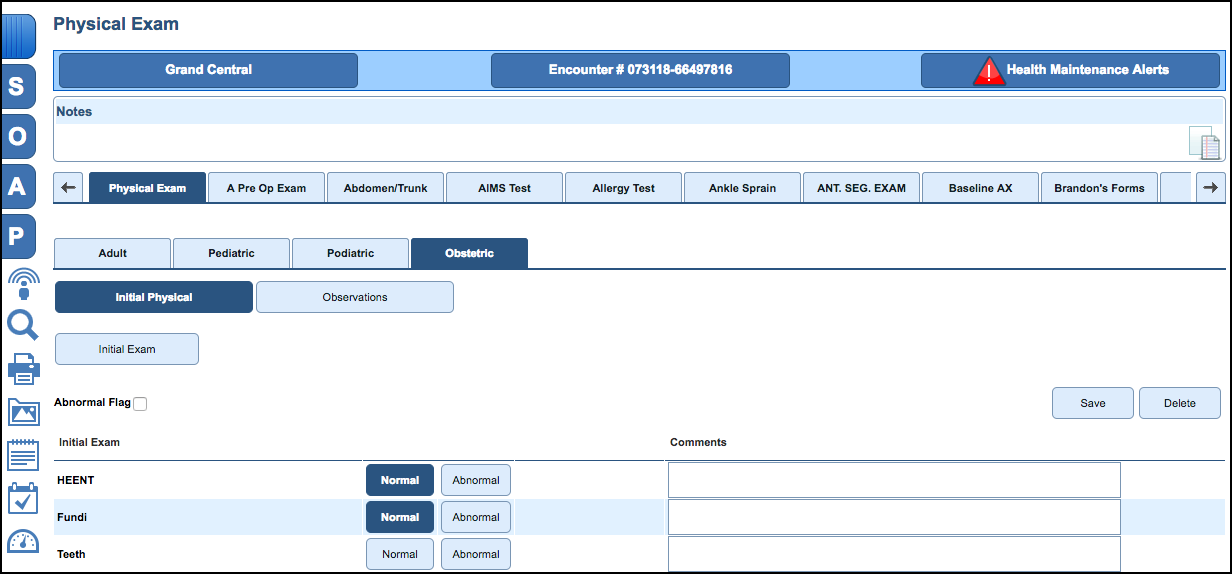1232x574 pixels.
Task: Set Teeth exam to Normal
Action: click(x=400, y=554)
